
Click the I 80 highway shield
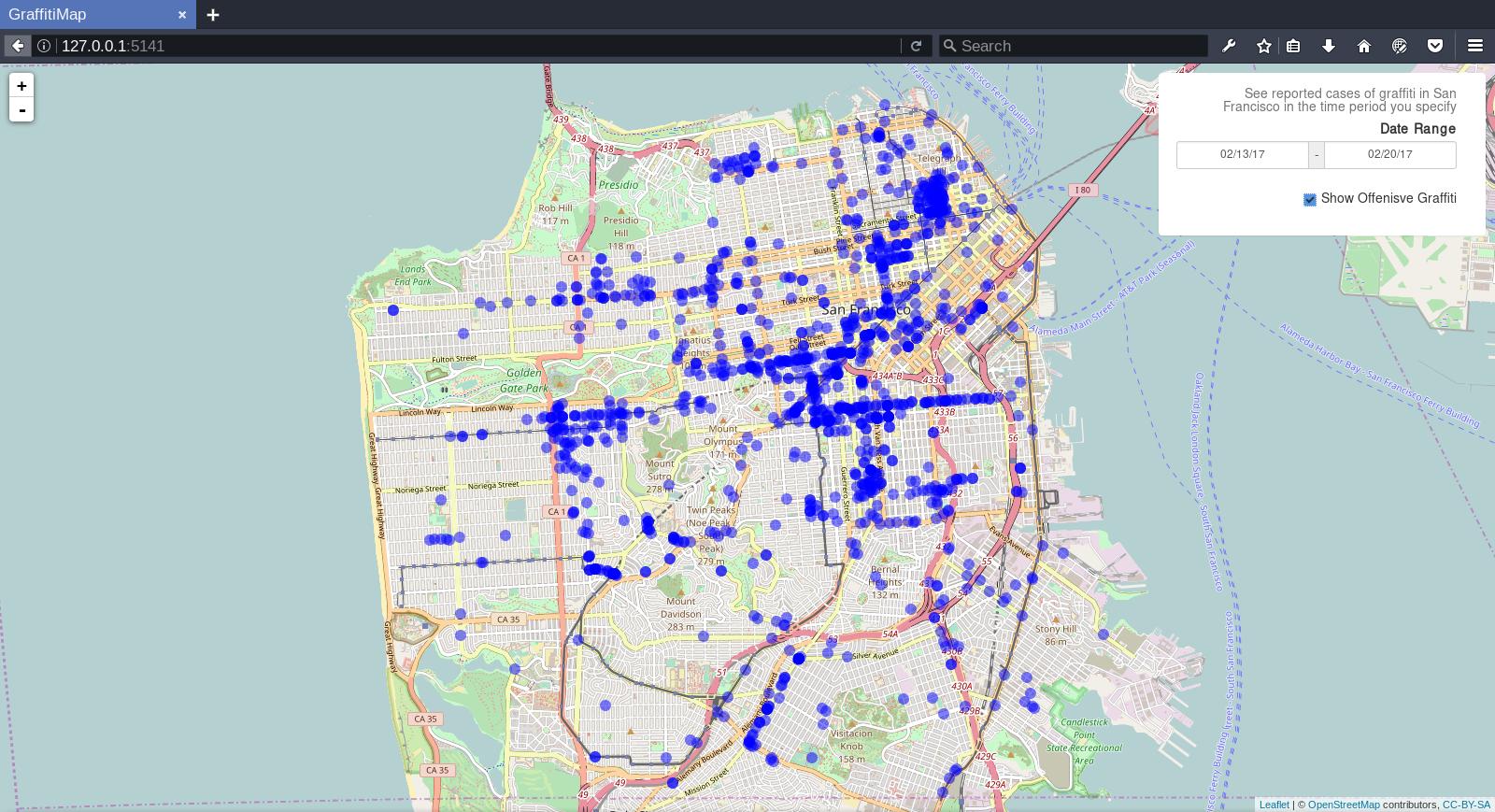1082,190
